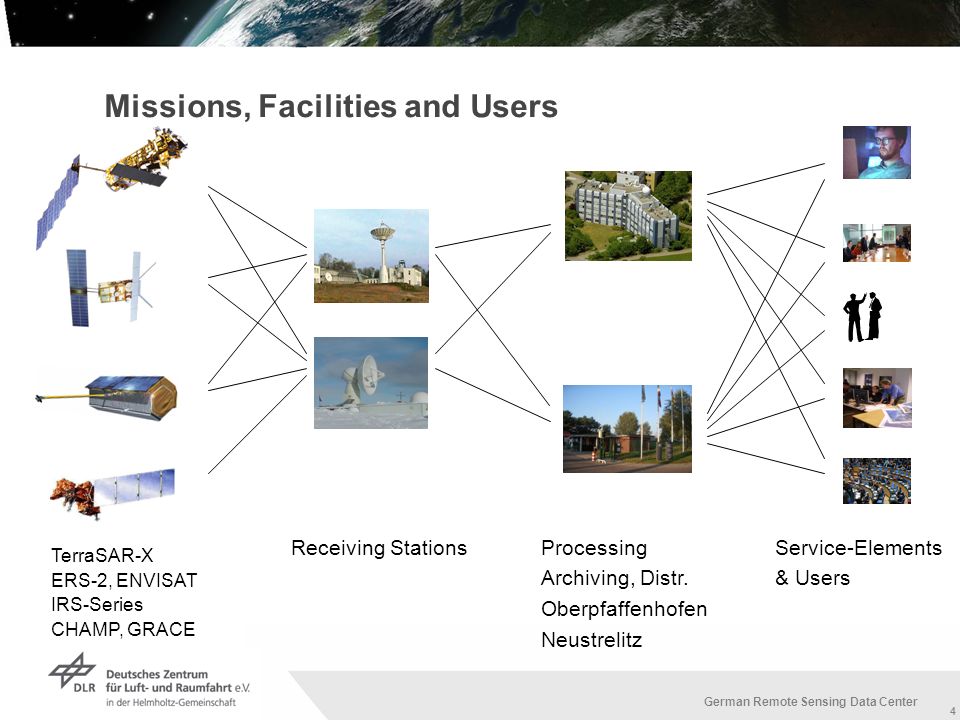Image resolution: width=960 pixels, height=720 pixels.
Task: Click the Receiving Stations label
Action: coord(379,547)
